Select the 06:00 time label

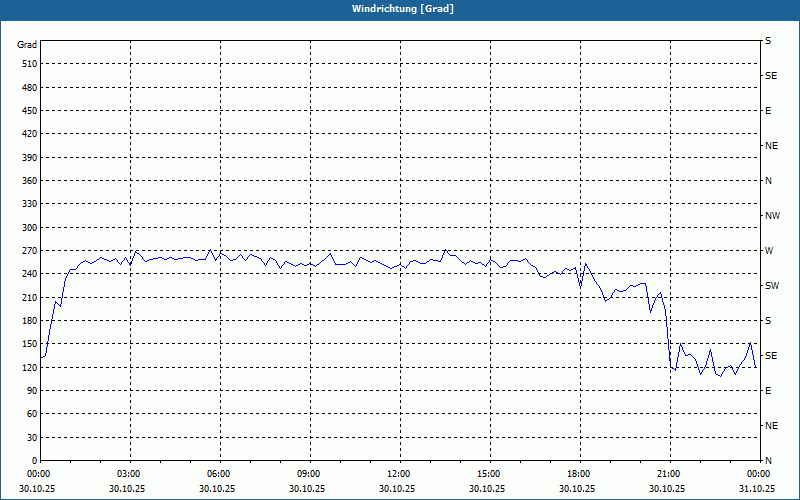(x=220, y=473)
